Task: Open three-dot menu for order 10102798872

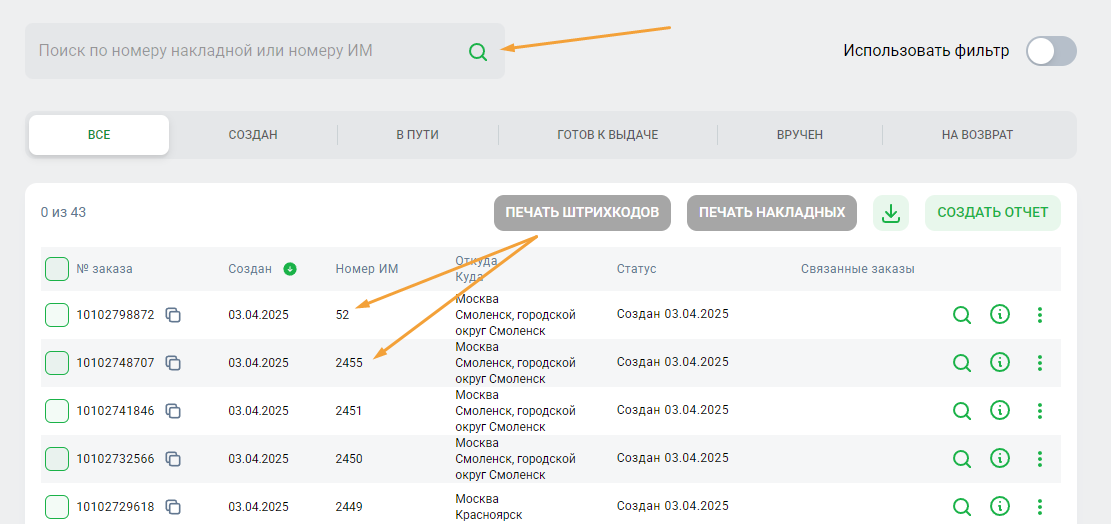Action: (x=1040, y=315)
